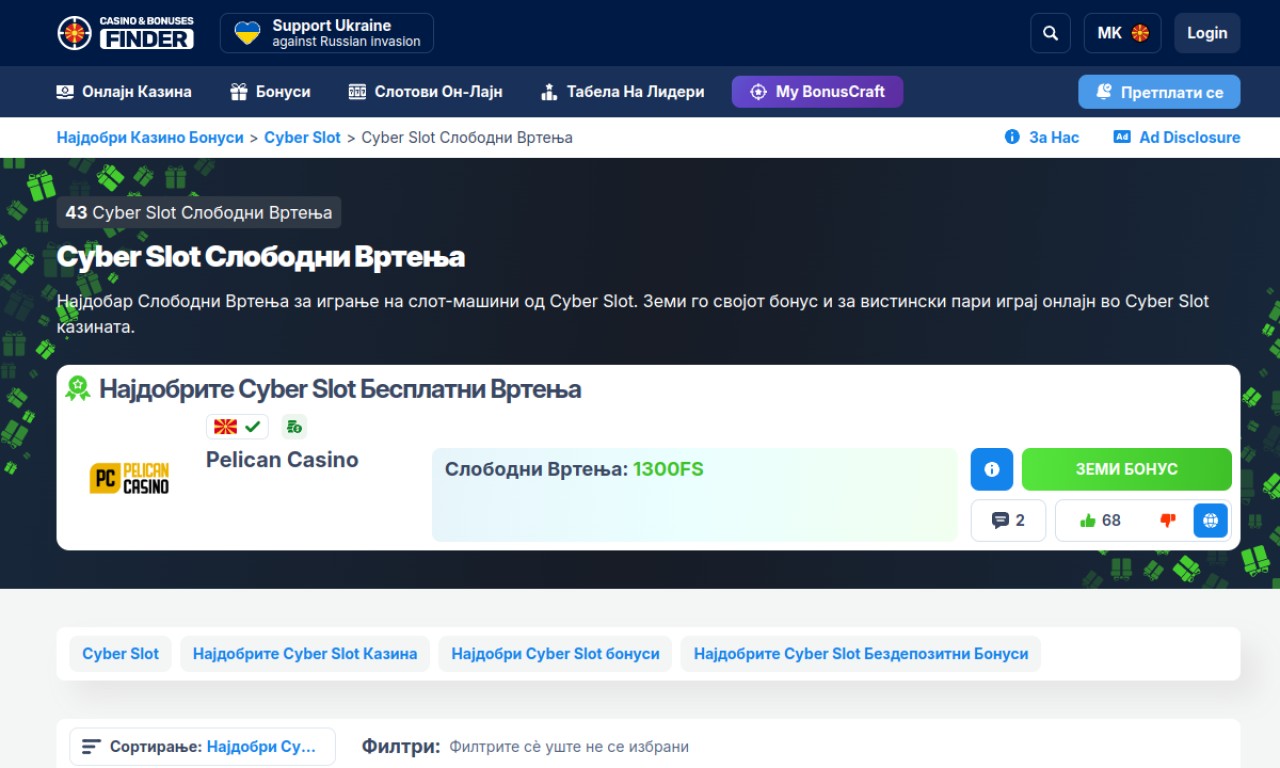The height and width of the screenshot is (768, 1280).
Task: Click the green ЗЕМИ БОНУС button
Action: point(1126,469)
